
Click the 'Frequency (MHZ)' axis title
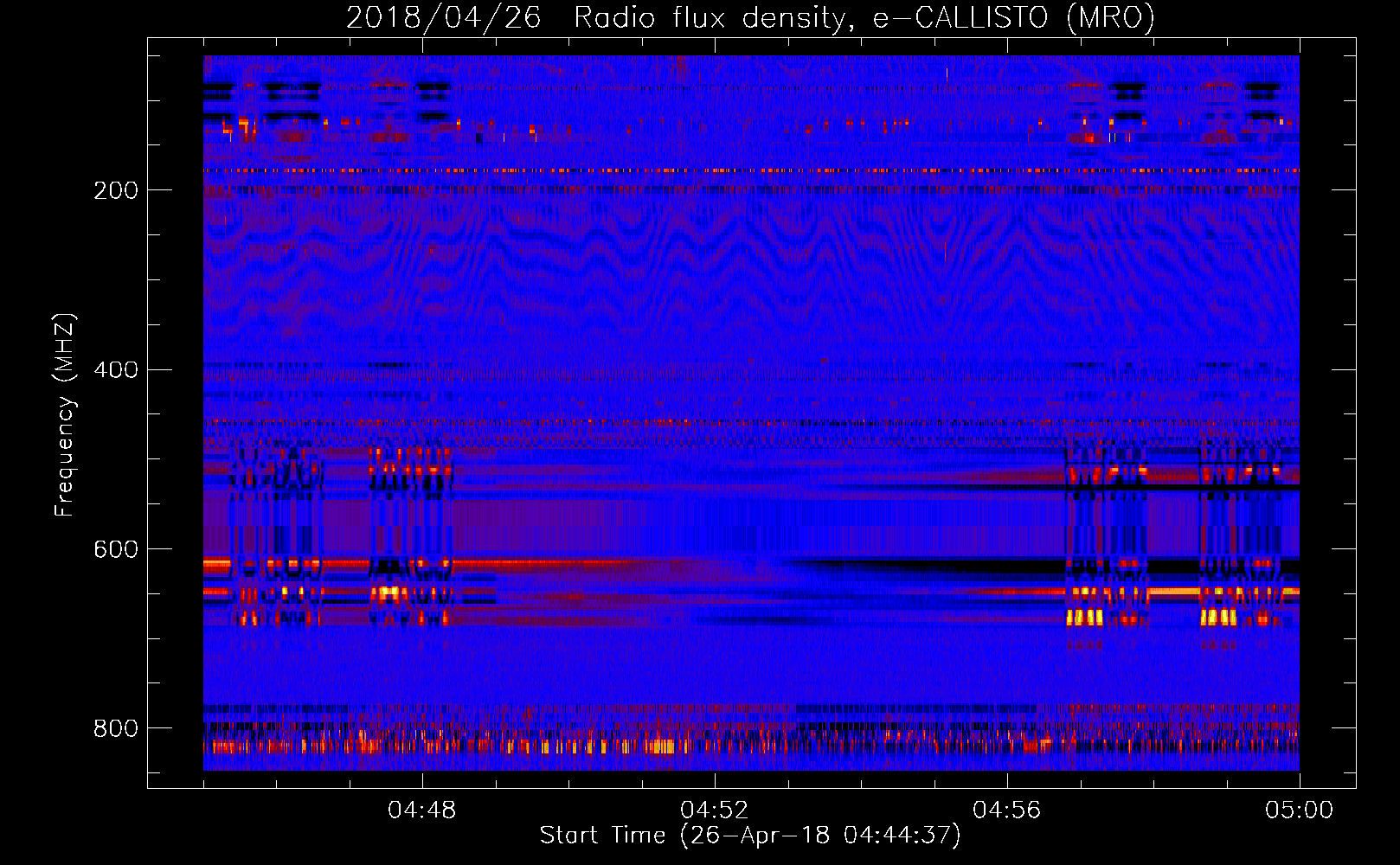66,415
